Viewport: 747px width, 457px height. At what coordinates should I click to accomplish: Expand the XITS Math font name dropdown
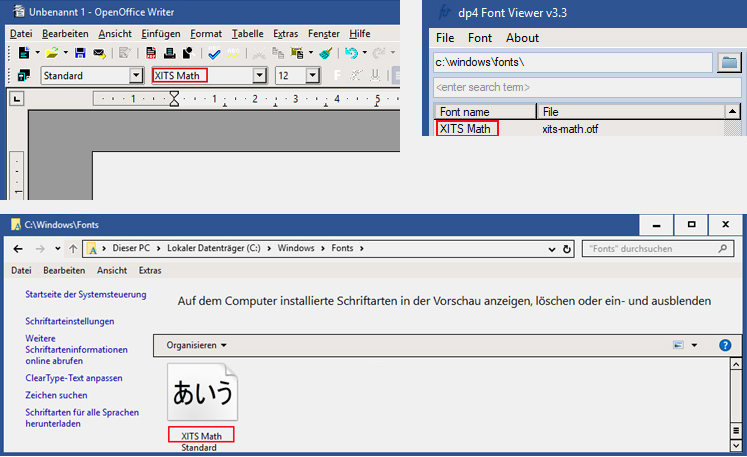pyautogui.click(x=260, y=76)
